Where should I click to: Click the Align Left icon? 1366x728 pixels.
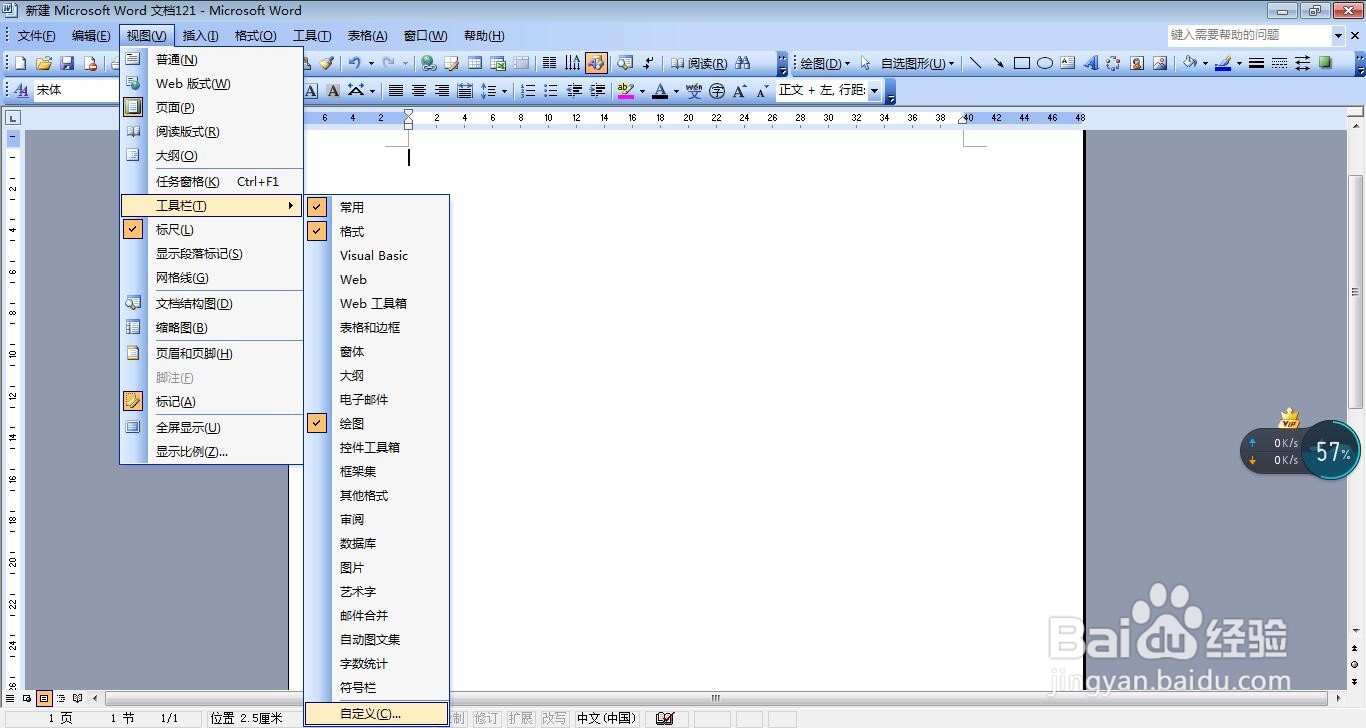click(397, 90)
